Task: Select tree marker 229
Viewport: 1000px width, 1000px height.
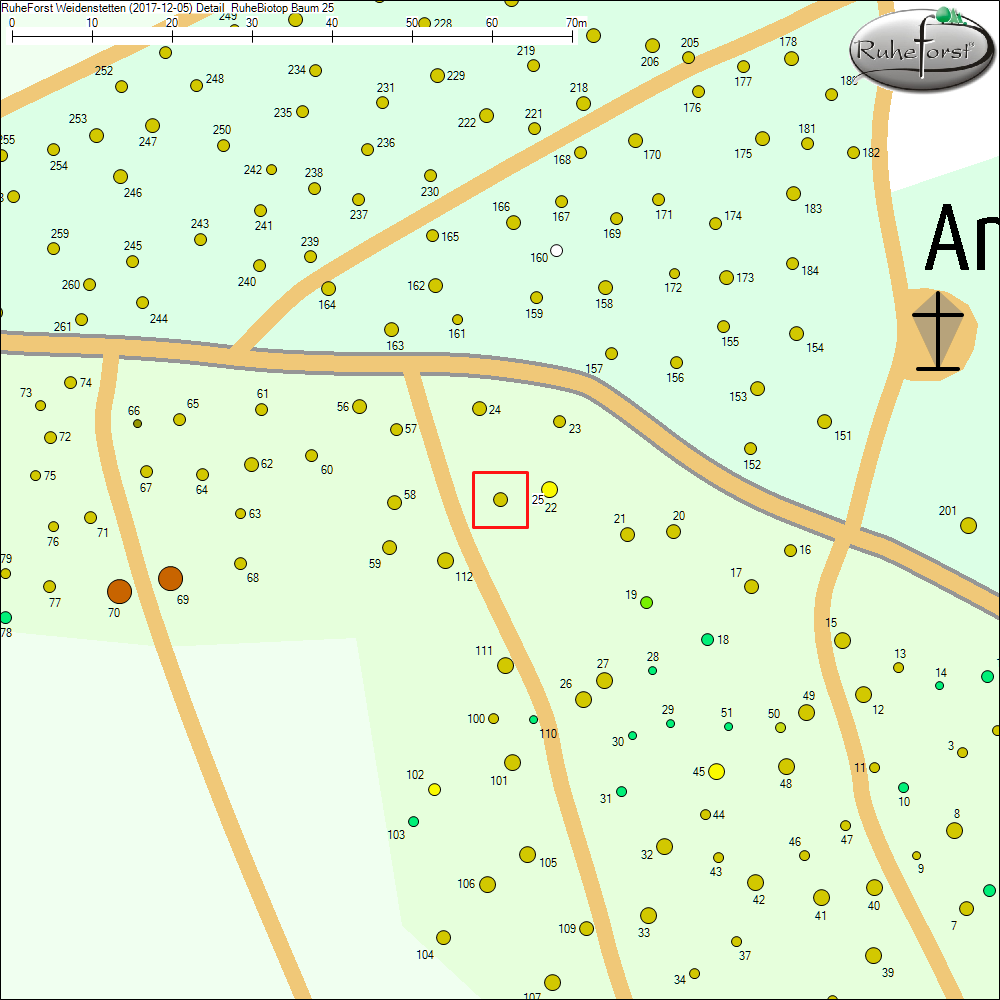Action: point(437,76)
